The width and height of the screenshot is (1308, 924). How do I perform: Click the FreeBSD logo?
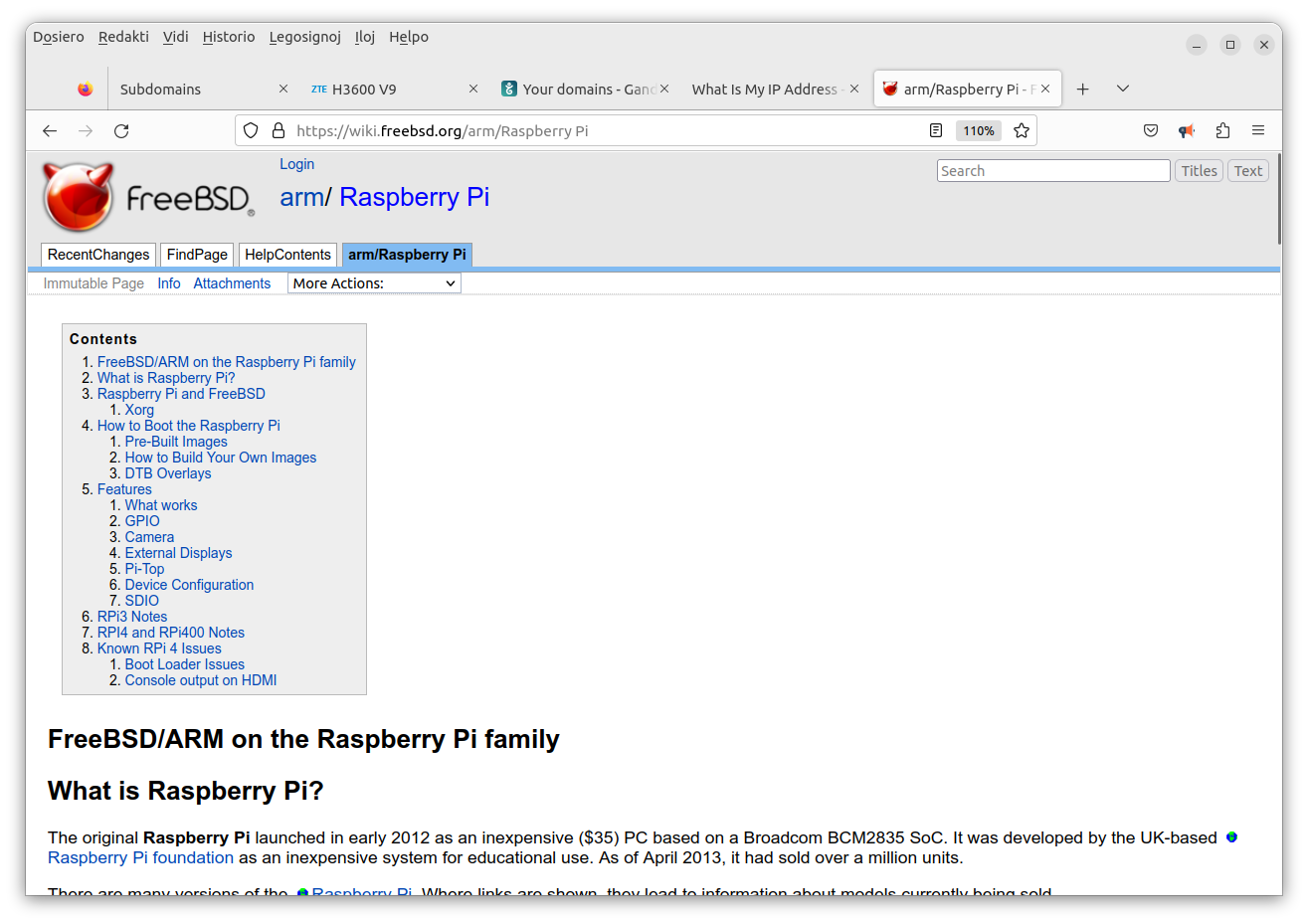click(148, 197)
